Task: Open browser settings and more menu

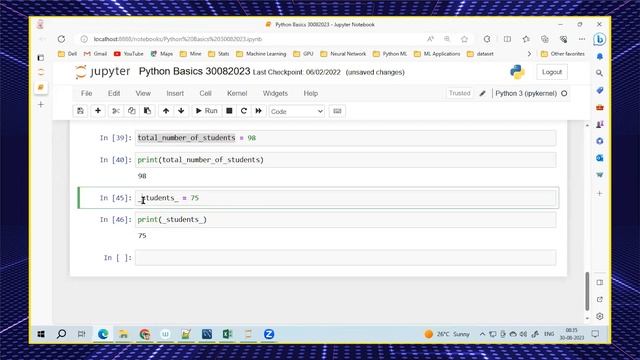Action: [x=582, y=39]
